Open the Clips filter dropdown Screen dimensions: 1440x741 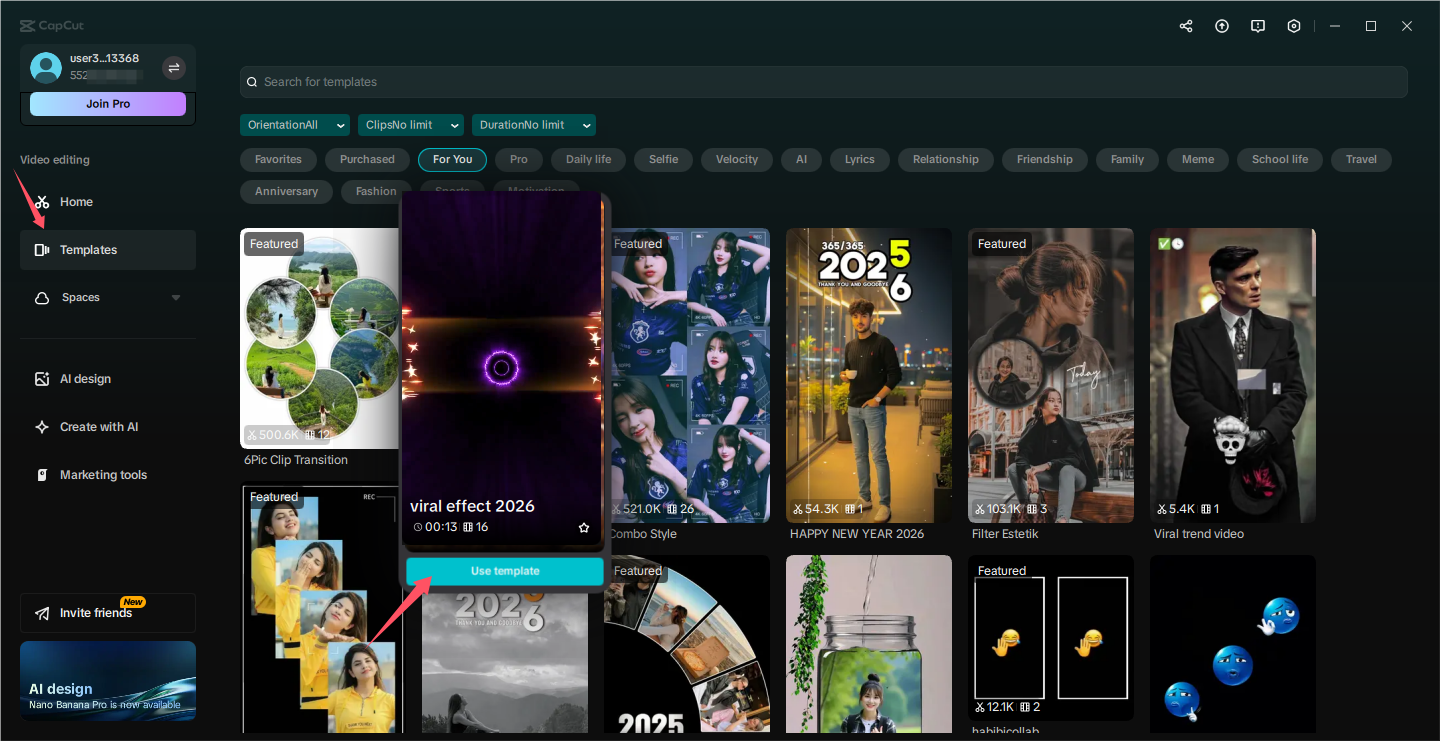[411, 125]
